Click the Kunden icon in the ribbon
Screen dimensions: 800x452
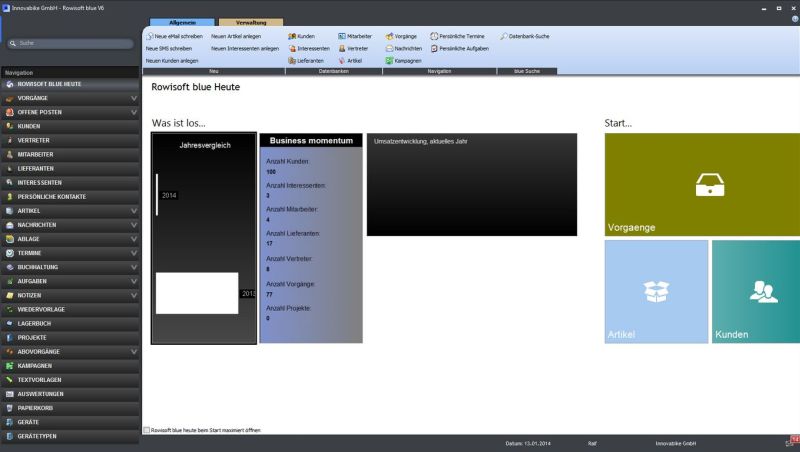[292, 36]
